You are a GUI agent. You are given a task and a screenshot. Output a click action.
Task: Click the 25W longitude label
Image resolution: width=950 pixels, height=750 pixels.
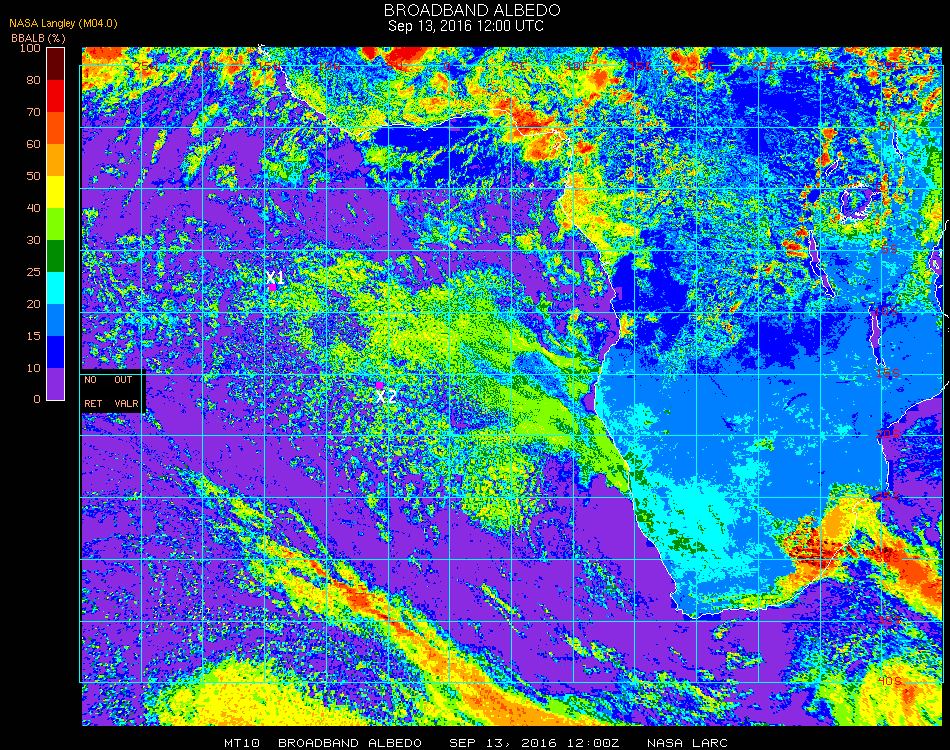click(x=145, y=66)
